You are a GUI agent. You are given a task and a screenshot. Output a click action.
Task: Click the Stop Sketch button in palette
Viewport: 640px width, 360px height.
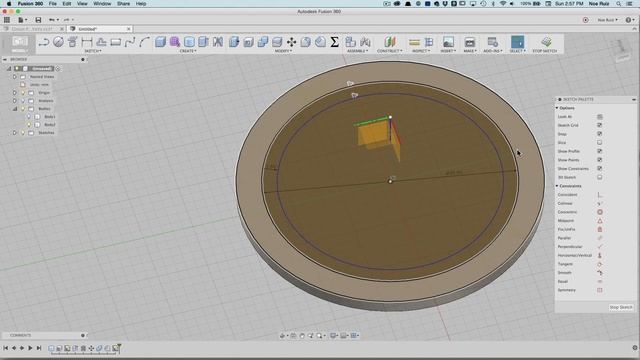(621, 307)
